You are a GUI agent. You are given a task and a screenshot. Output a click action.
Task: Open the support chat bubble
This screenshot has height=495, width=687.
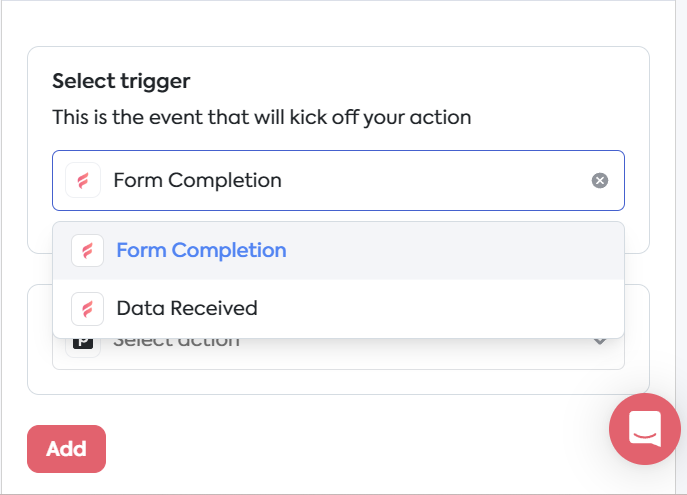click(x=645, y=429)
